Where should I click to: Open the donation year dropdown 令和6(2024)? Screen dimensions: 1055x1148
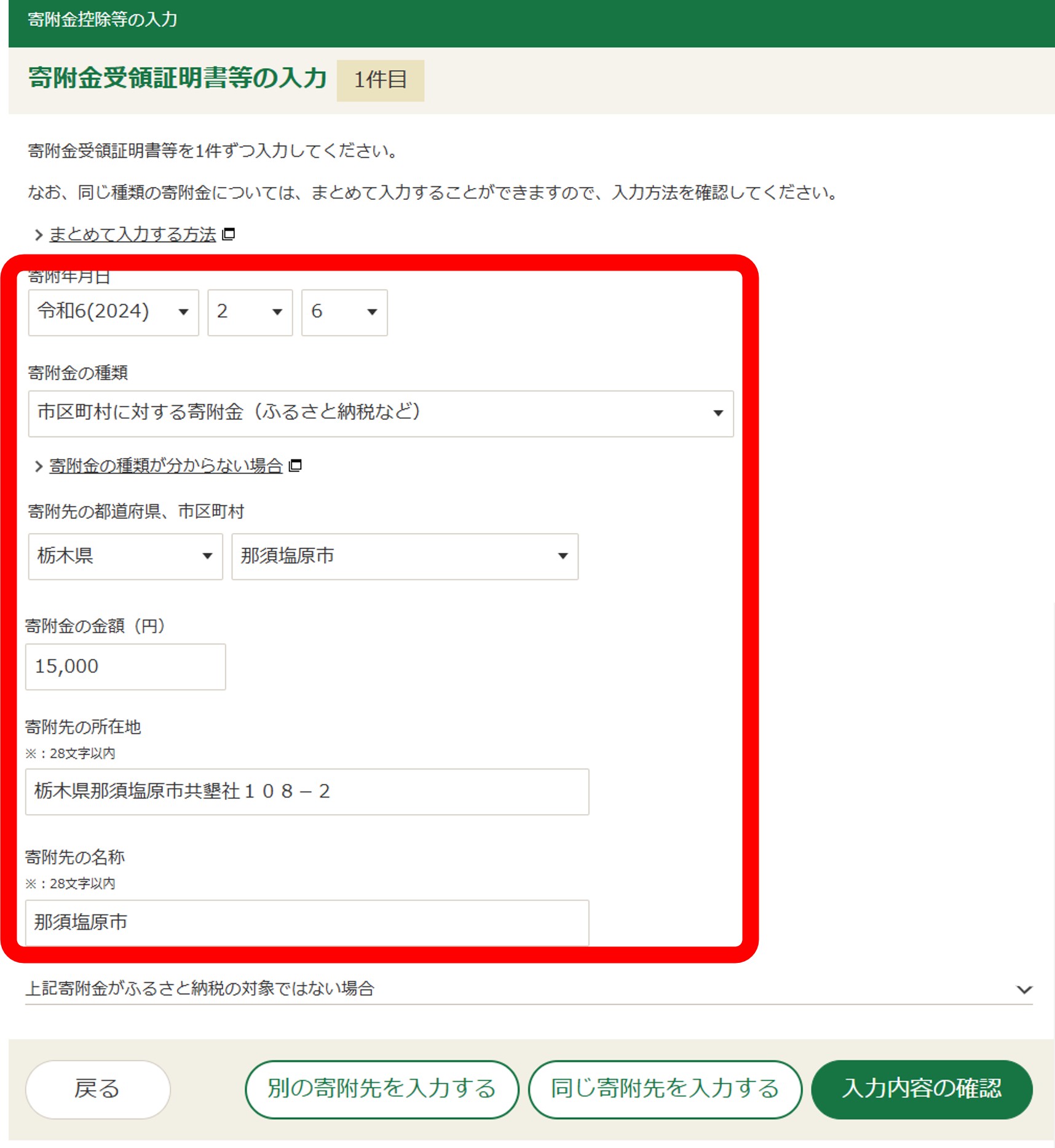[113, 312]
